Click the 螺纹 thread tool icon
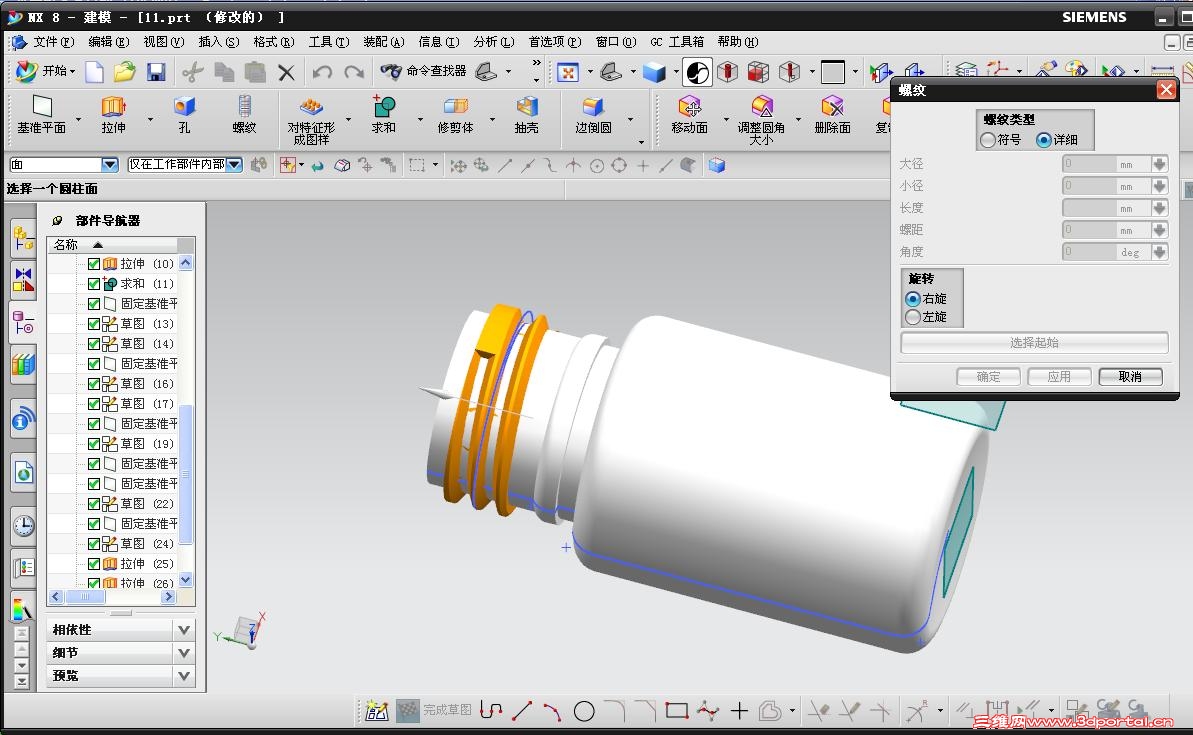This screenshot has width=1193, height=735. tap(244, 115)
